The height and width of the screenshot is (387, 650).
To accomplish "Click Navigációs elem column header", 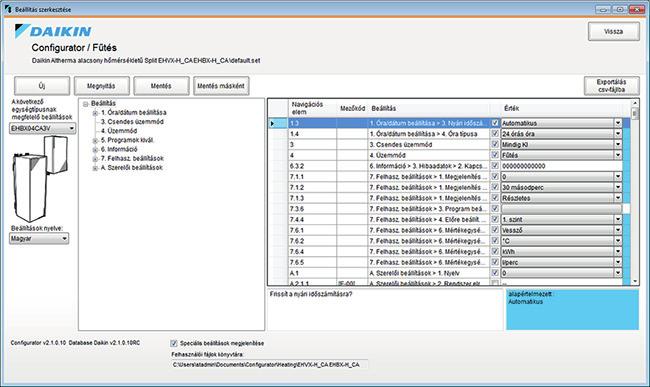I will (312, 108).
